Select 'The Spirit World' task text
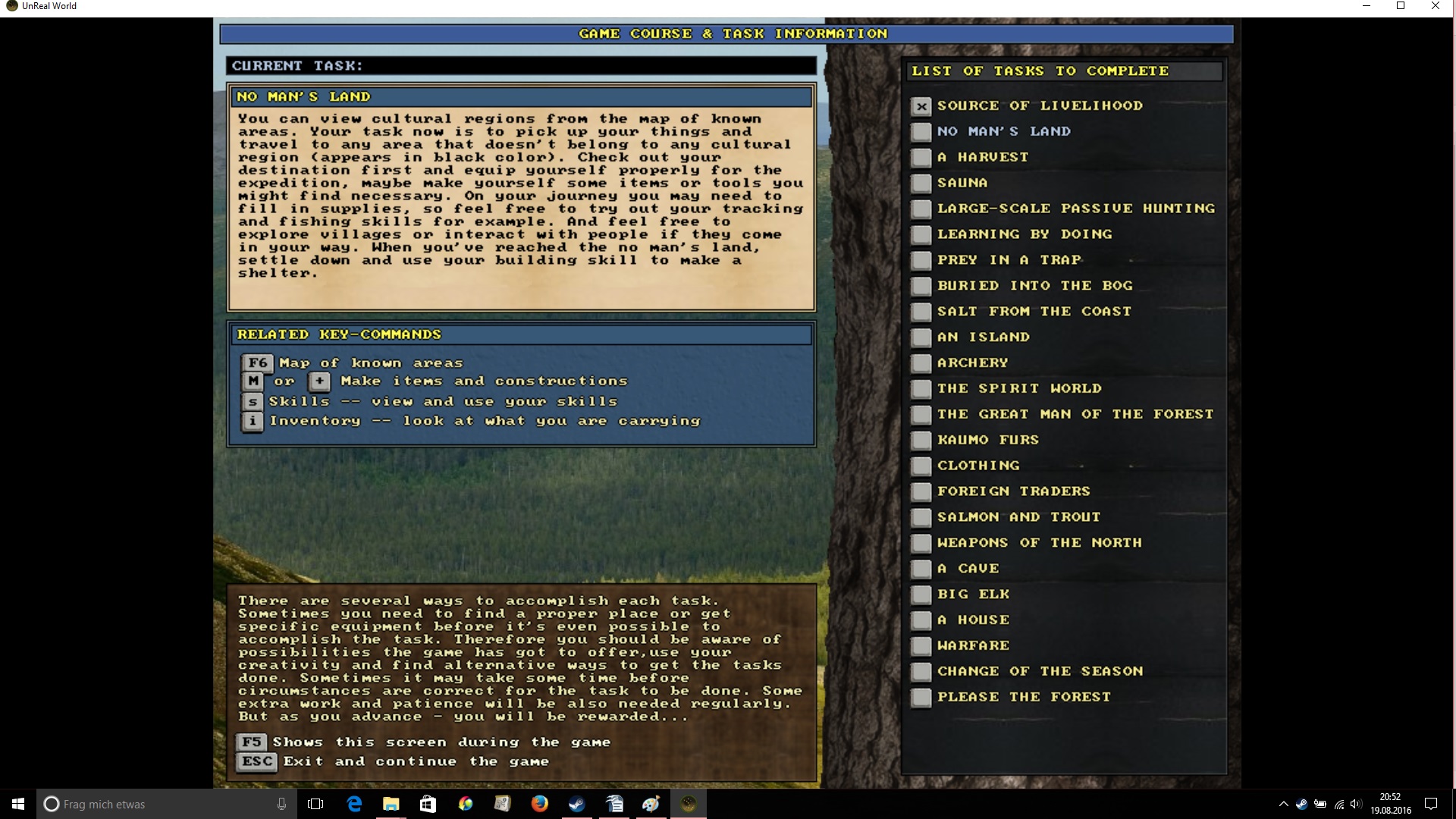 (x=1018, y=388)
